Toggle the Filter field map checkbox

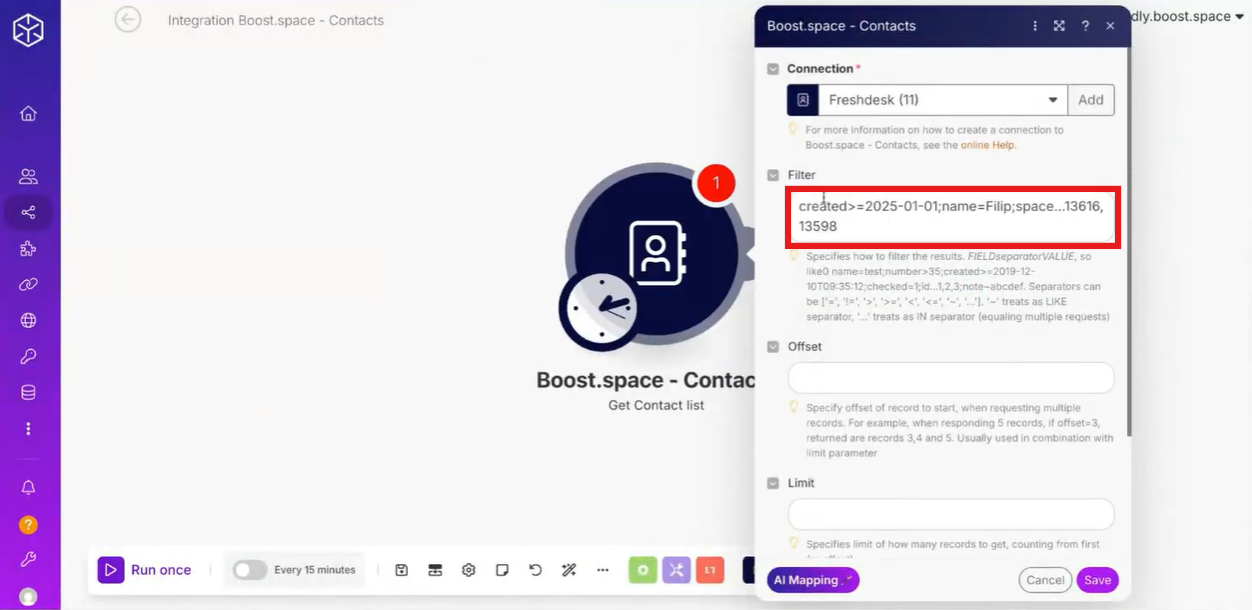tap(773, 175)
